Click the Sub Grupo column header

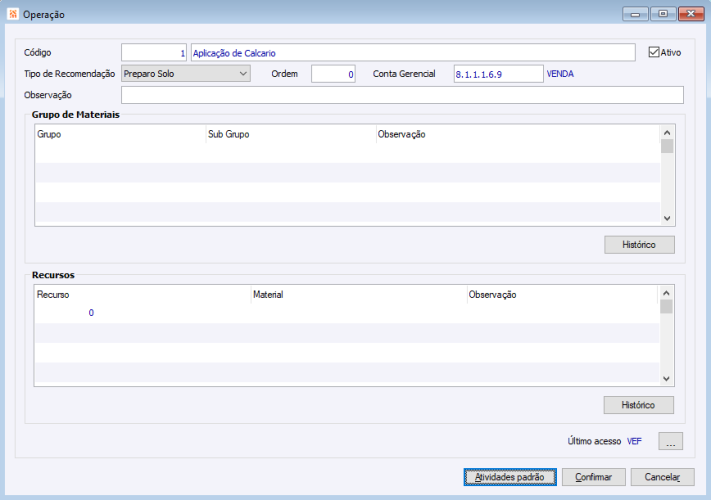click(291, 134)
